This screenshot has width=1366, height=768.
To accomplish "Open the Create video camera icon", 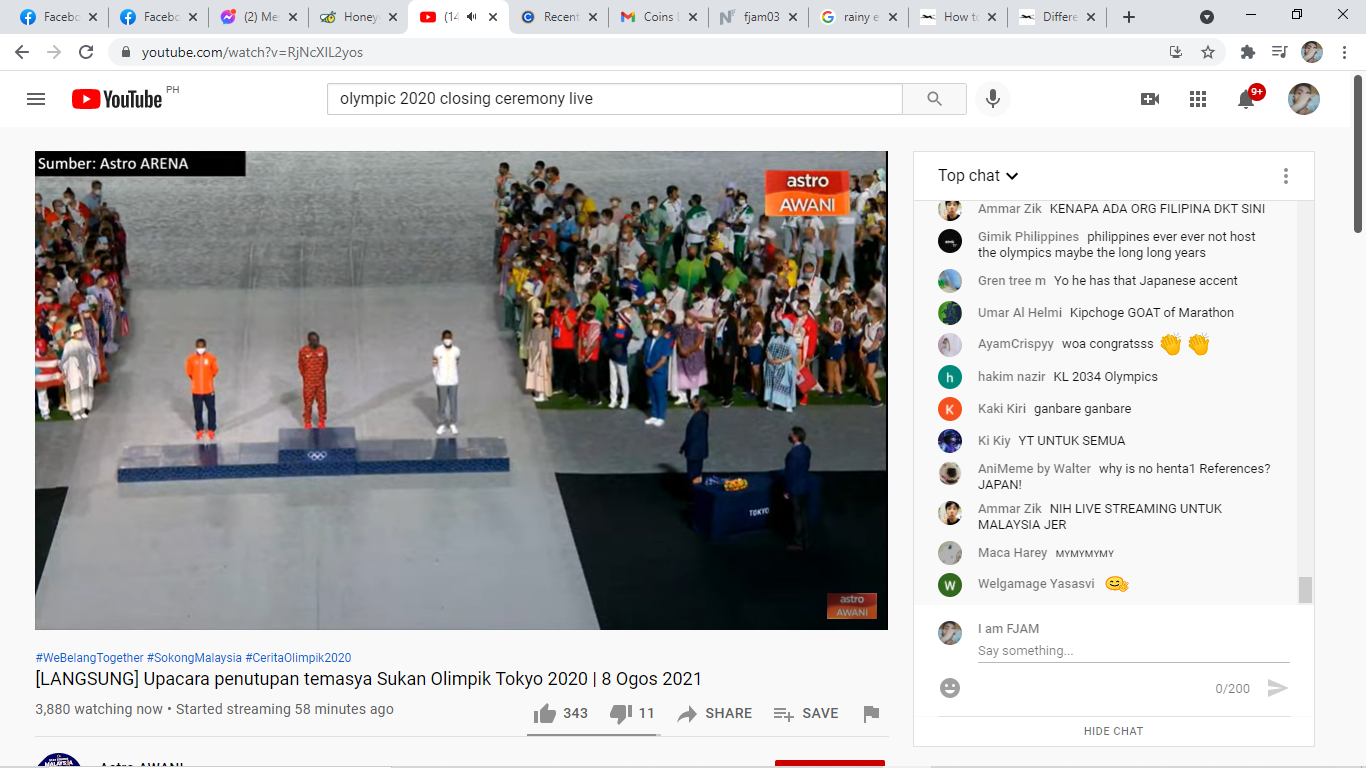I will point(1150,99).
